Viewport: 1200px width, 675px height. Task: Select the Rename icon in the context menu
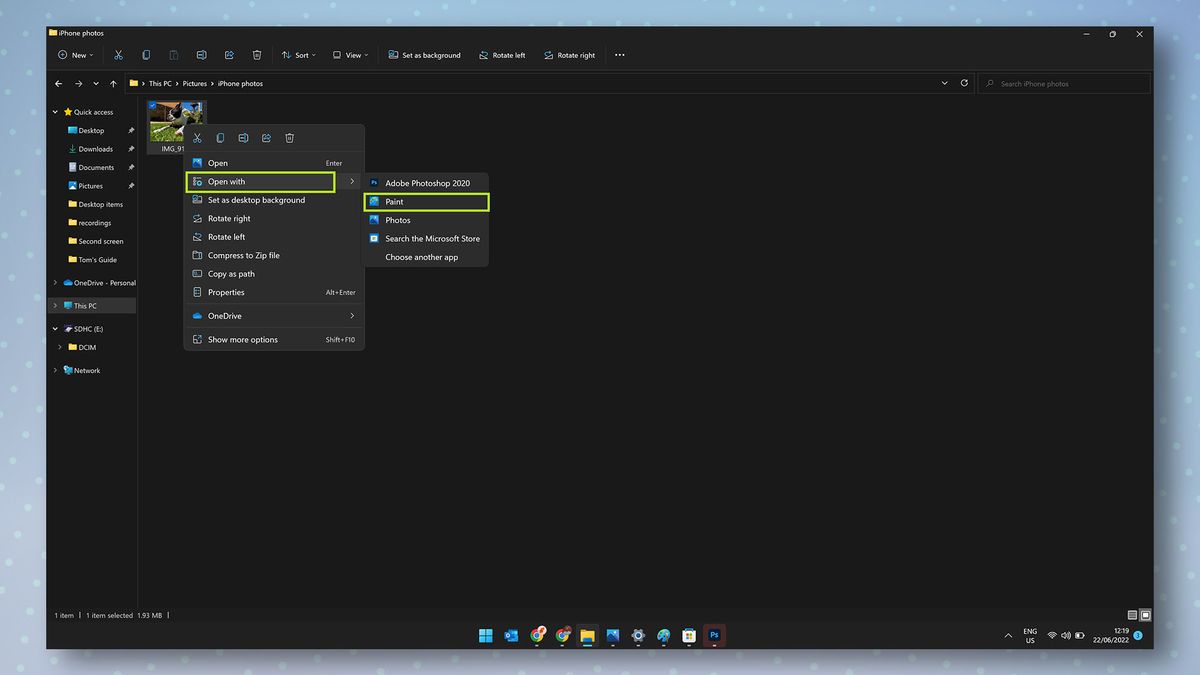243,137
